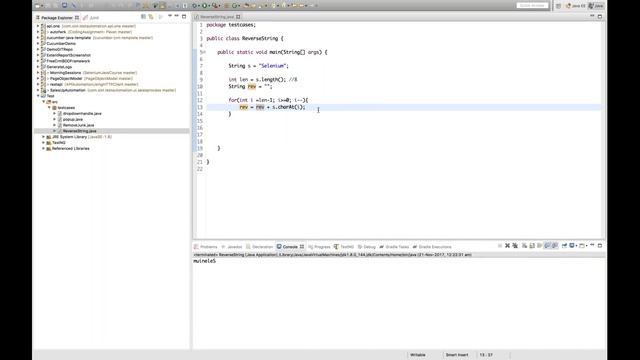Click the 13 : 37 cursor position indicator
Image resolution: width=640 pixels, height=360 pixels.
coord(486,355)
